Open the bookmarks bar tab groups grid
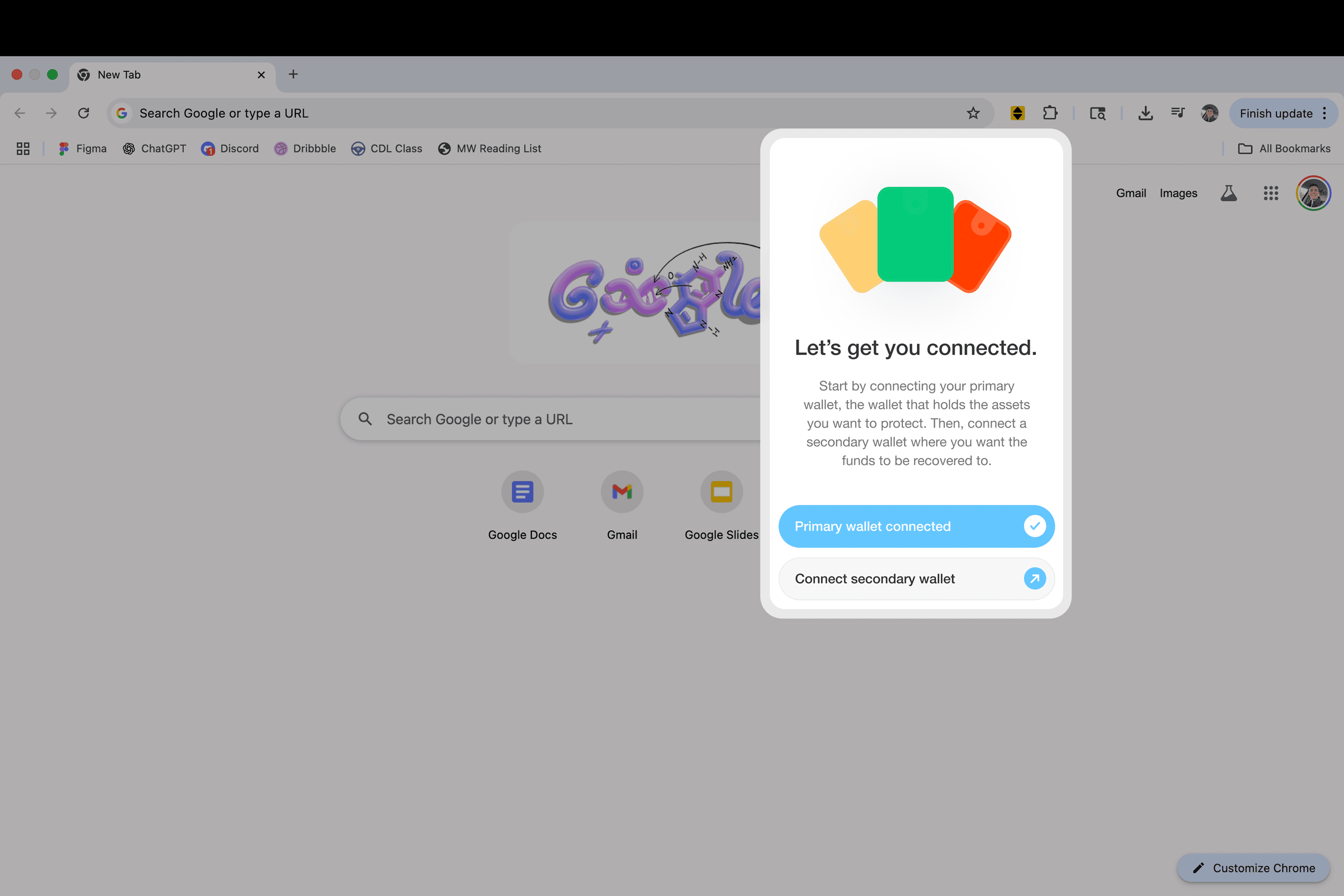Screen dimensions: 1344x896 coord(23,149)
